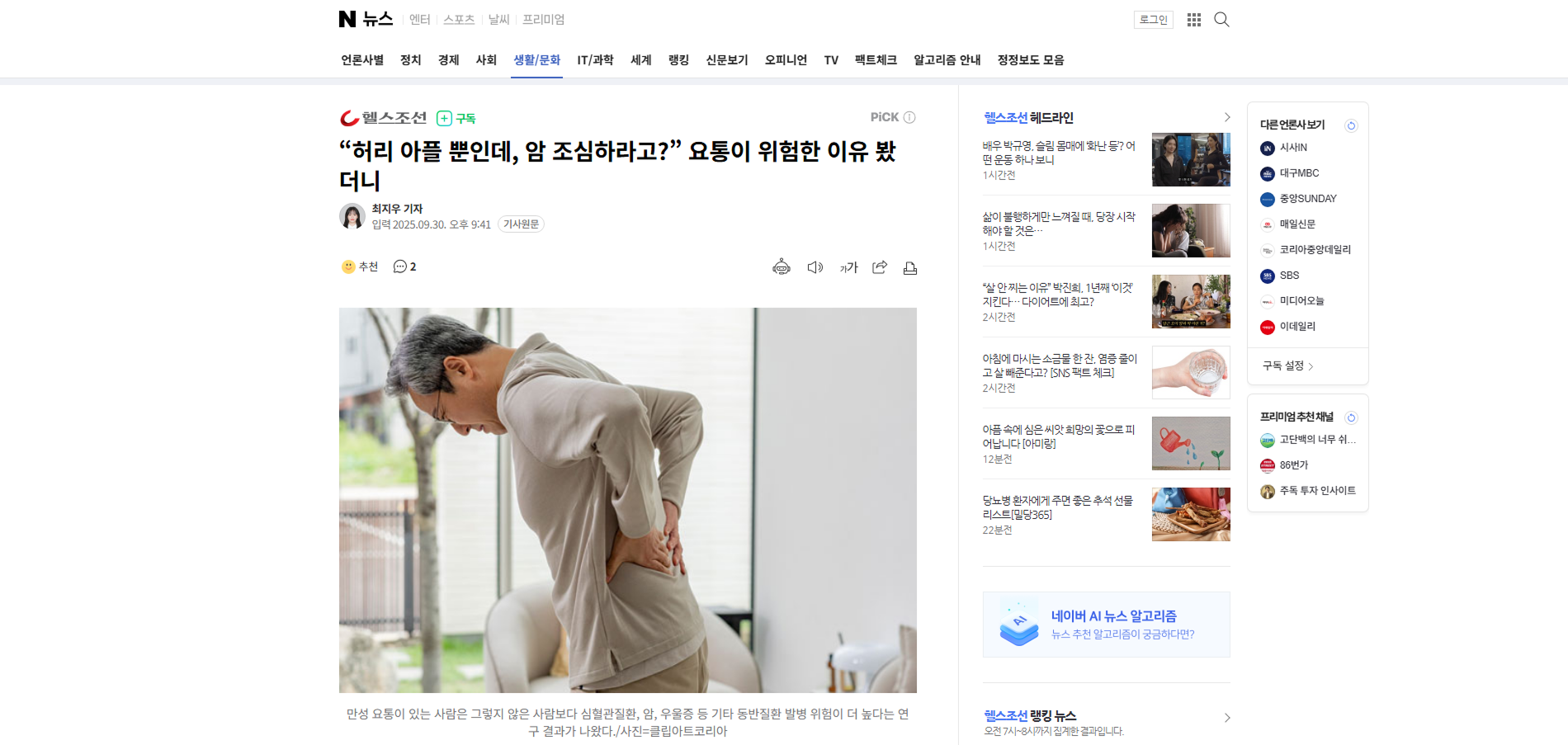Expand 헬스조선 랭킹 뉴스 chevron
The height and width of the screenshot is (745, 1568).
click(1226, 718)
